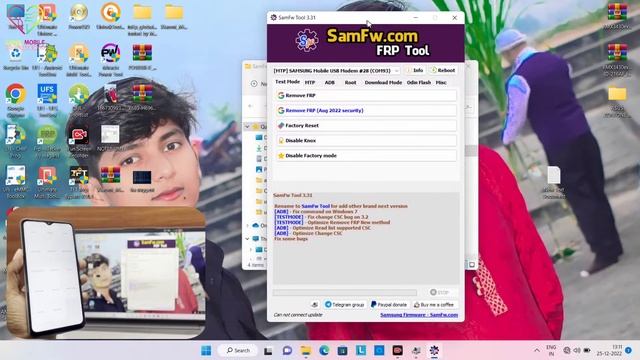Viewport: 640px width, 360px height.
Task: Switch to the Misc tab
Action: pyautogui.click(x=441, y=82)
